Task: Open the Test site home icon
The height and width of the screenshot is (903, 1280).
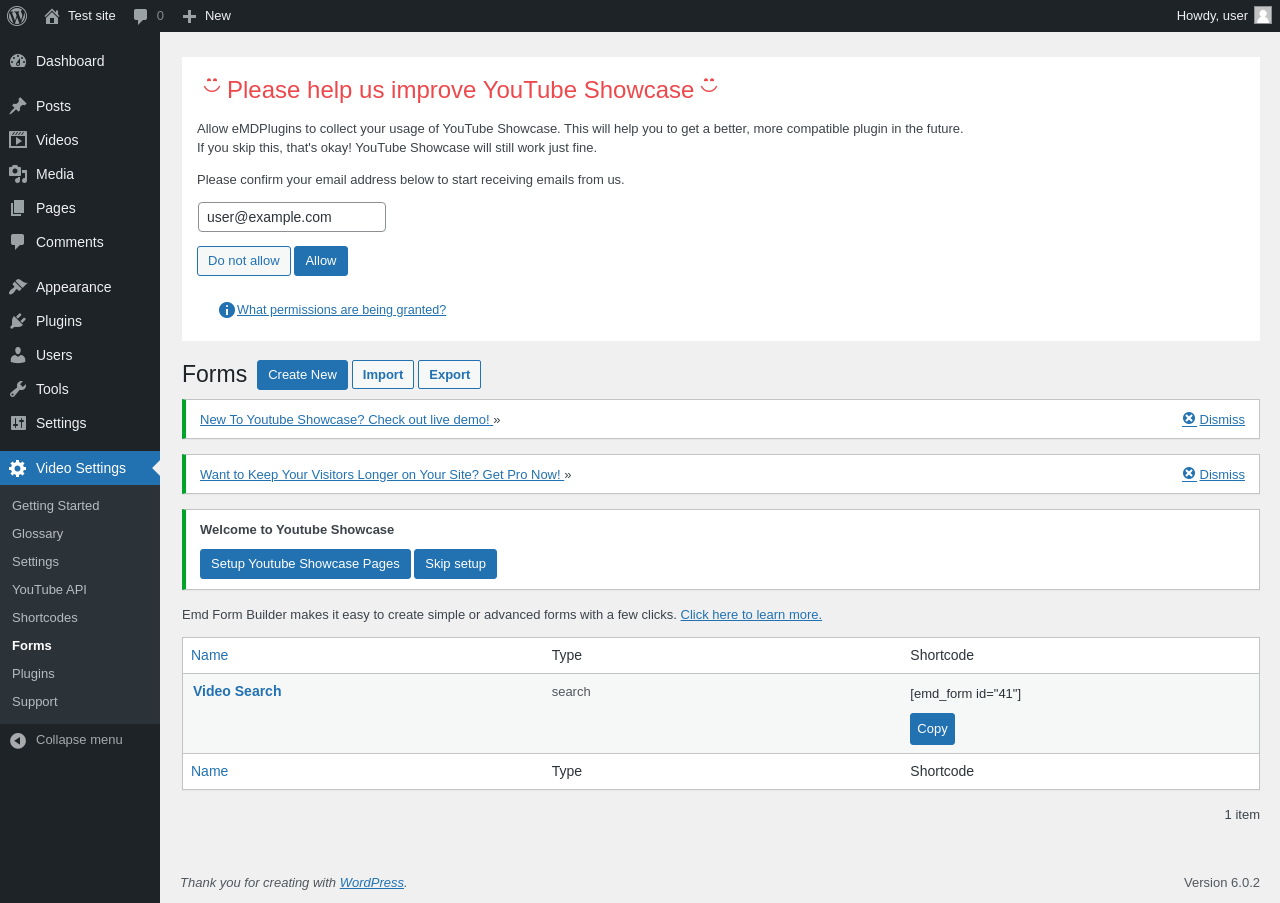Action: (x=52, y=16)
